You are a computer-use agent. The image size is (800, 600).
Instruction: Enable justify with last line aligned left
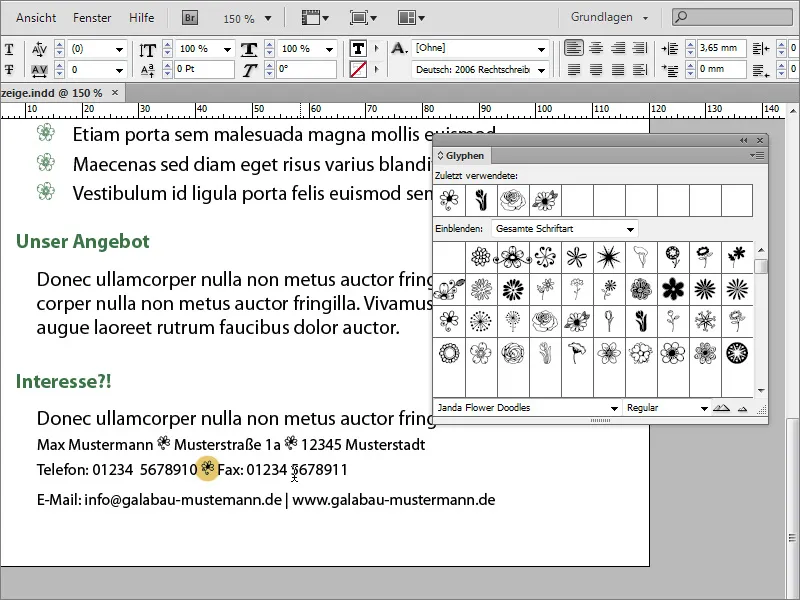pos(573,69)
